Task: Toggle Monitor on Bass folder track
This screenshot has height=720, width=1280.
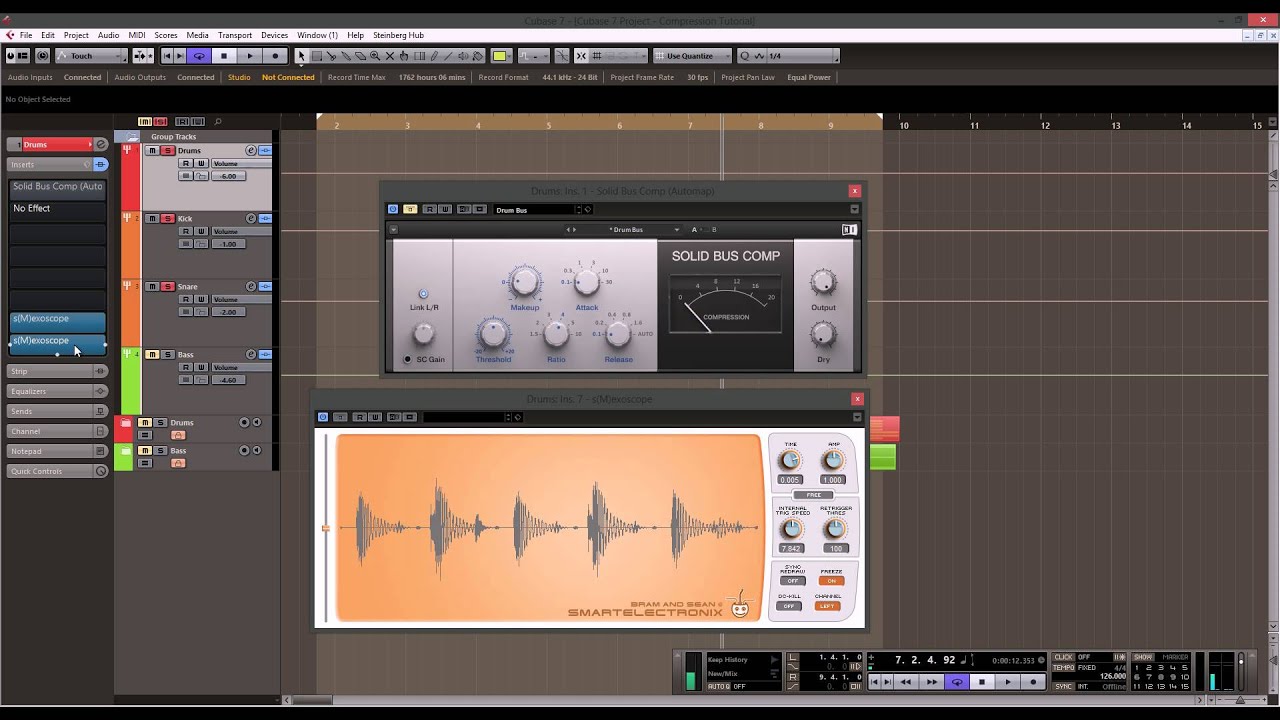Action: 256,451
